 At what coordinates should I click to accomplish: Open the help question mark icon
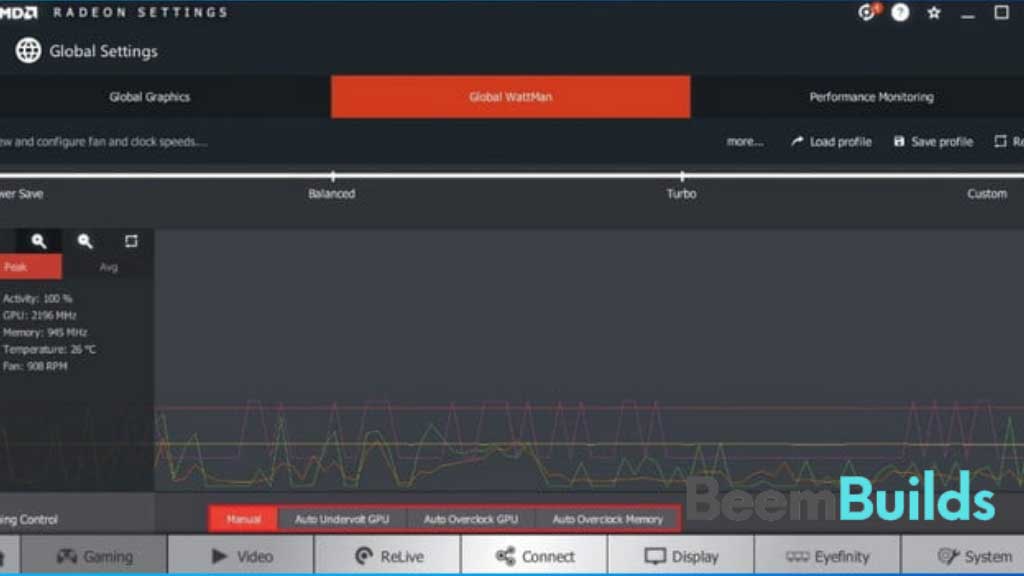(900, 12)
